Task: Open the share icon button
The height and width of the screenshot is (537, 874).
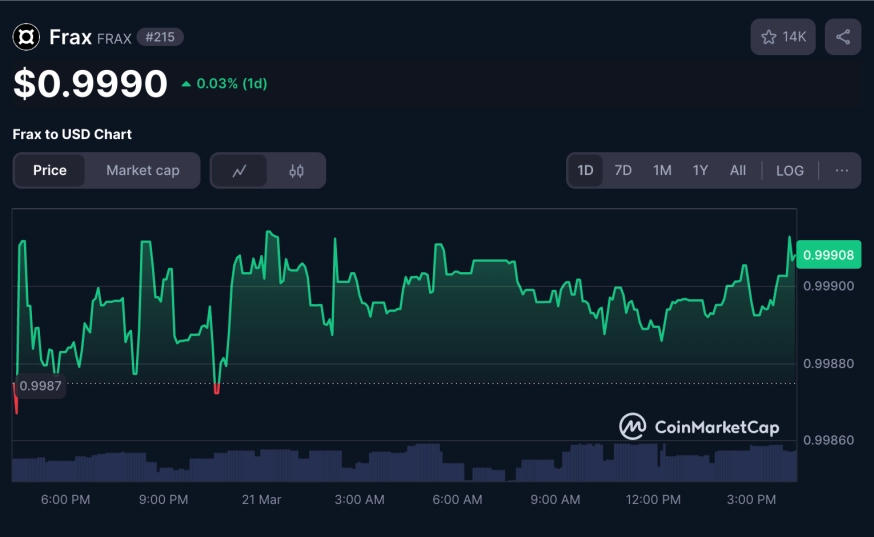Action: pos(843,37)
